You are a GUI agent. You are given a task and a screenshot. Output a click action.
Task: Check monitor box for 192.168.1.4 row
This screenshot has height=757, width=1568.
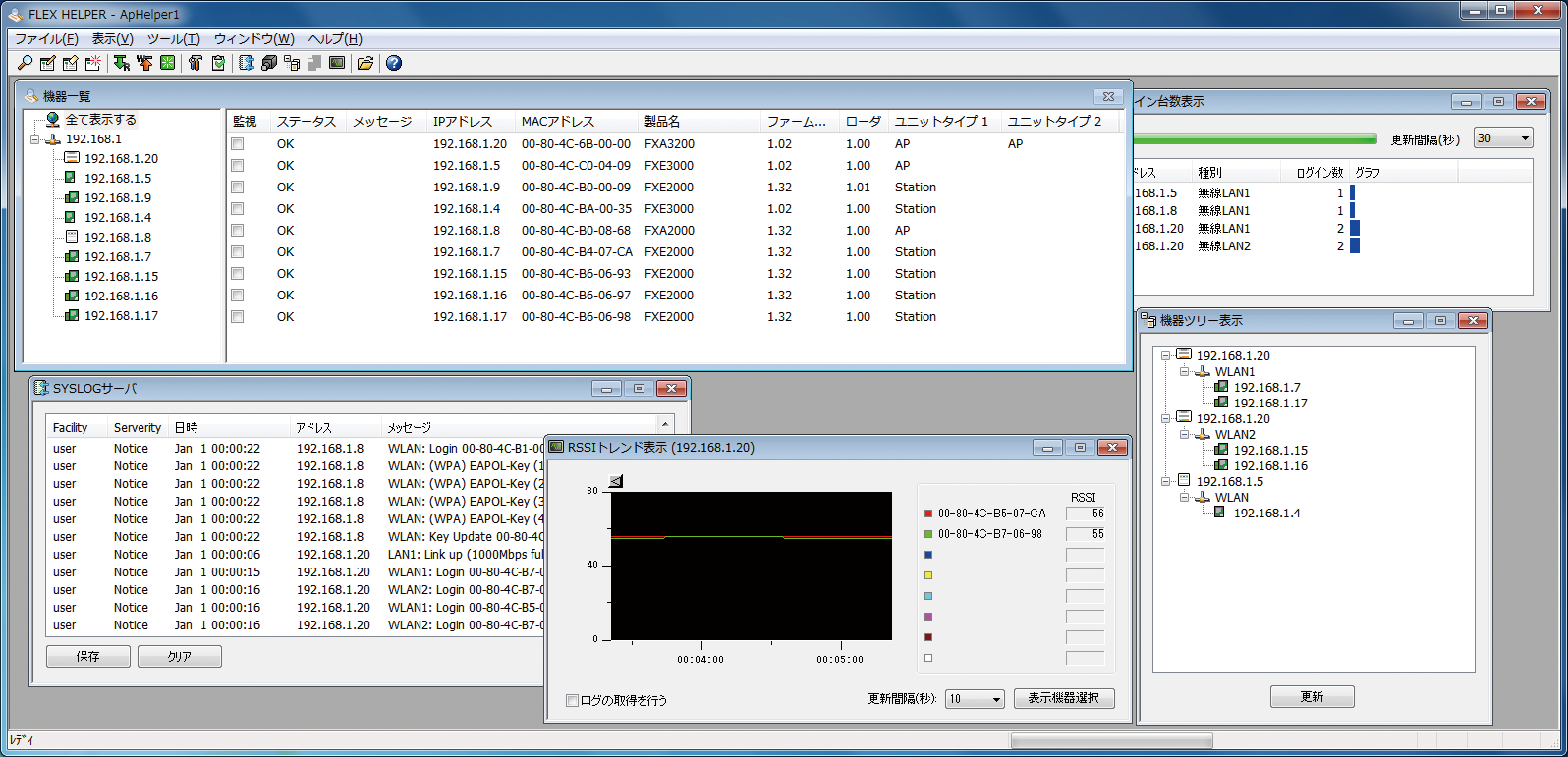237,209
